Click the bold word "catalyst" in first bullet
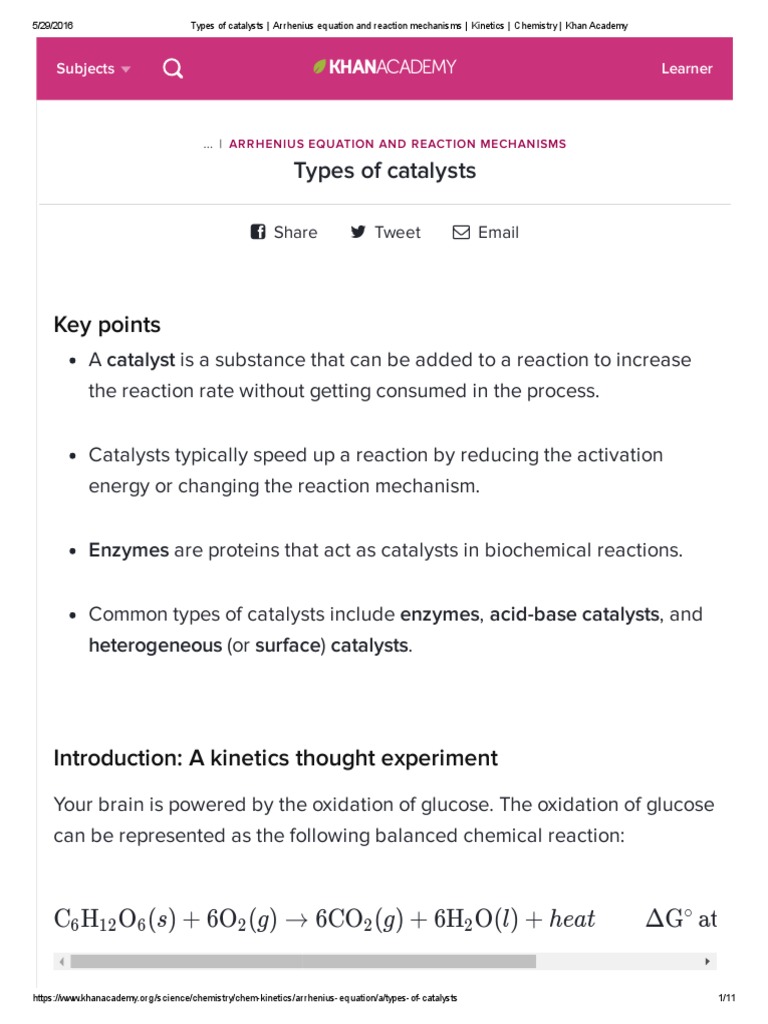This screenshot has width=768, height=1024. pos(141,360)
